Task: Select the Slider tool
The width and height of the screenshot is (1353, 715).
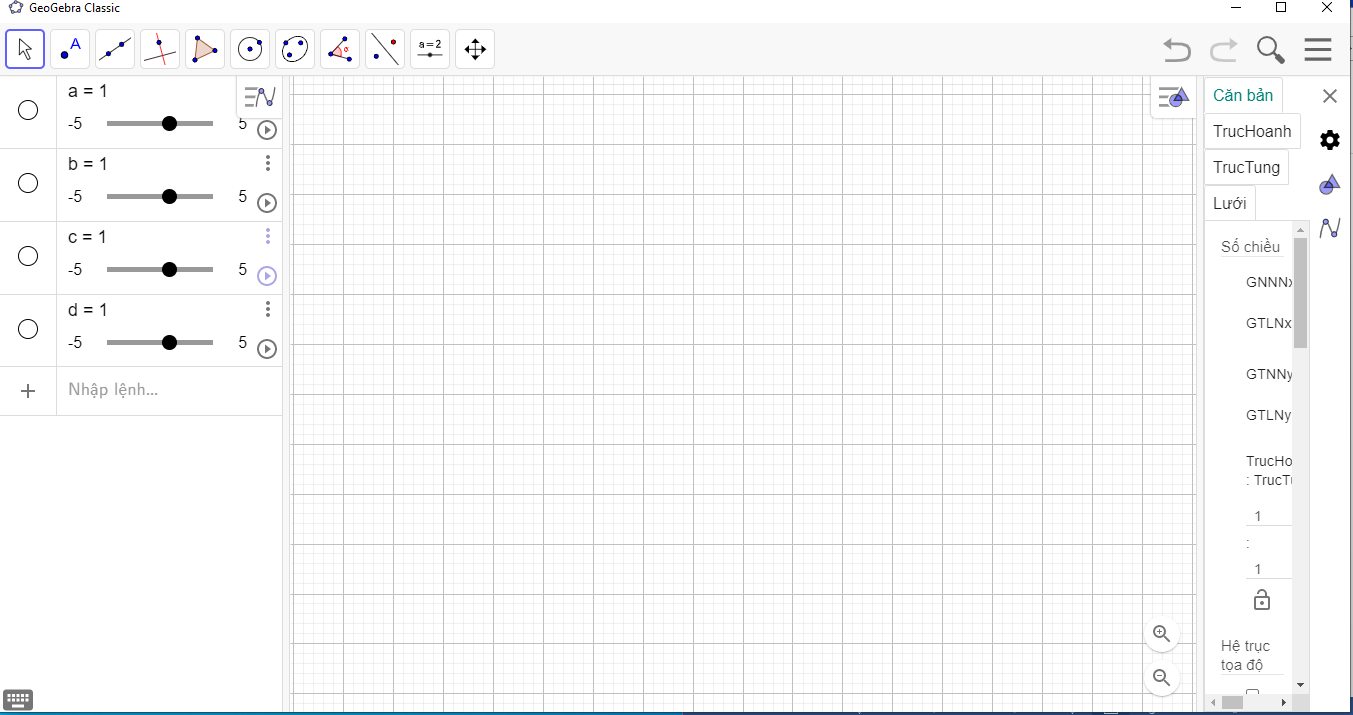Action: [430, 49]
